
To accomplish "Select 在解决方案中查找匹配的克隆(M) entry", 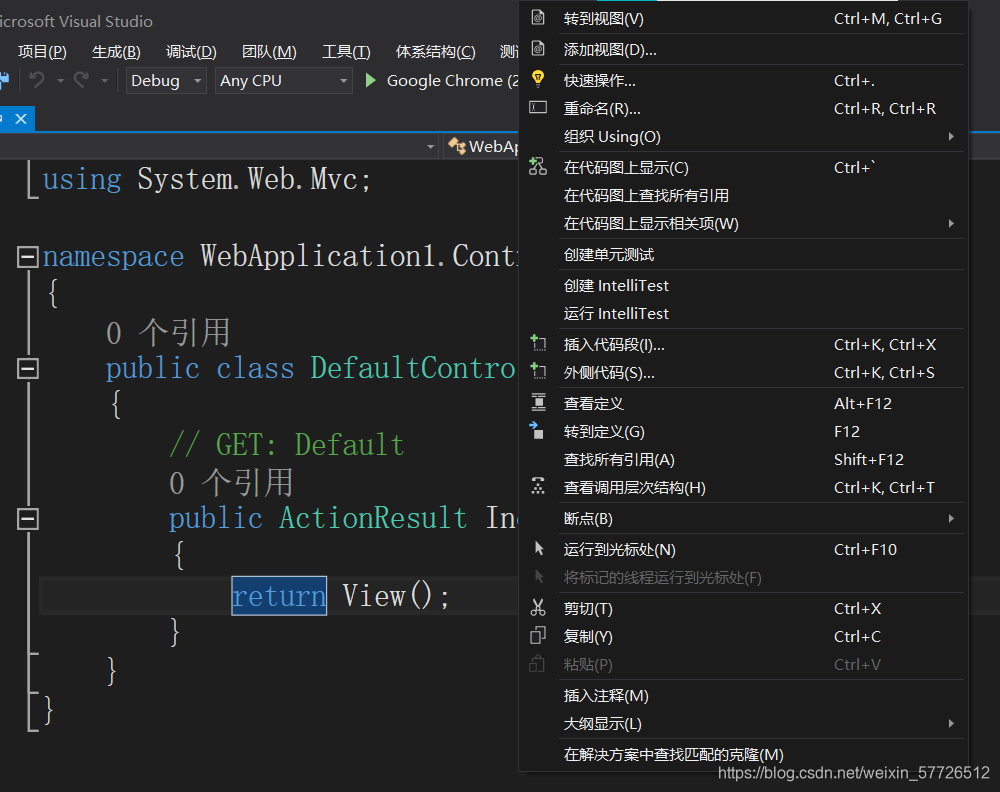I will click(x=744, y=754).
